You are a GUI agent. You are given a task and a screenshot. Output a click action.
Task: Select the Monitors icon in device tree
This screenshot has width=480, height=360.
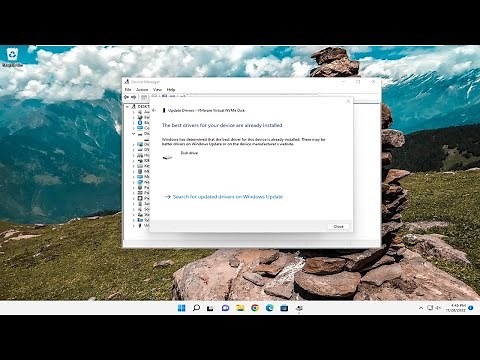tap(140, 177)
